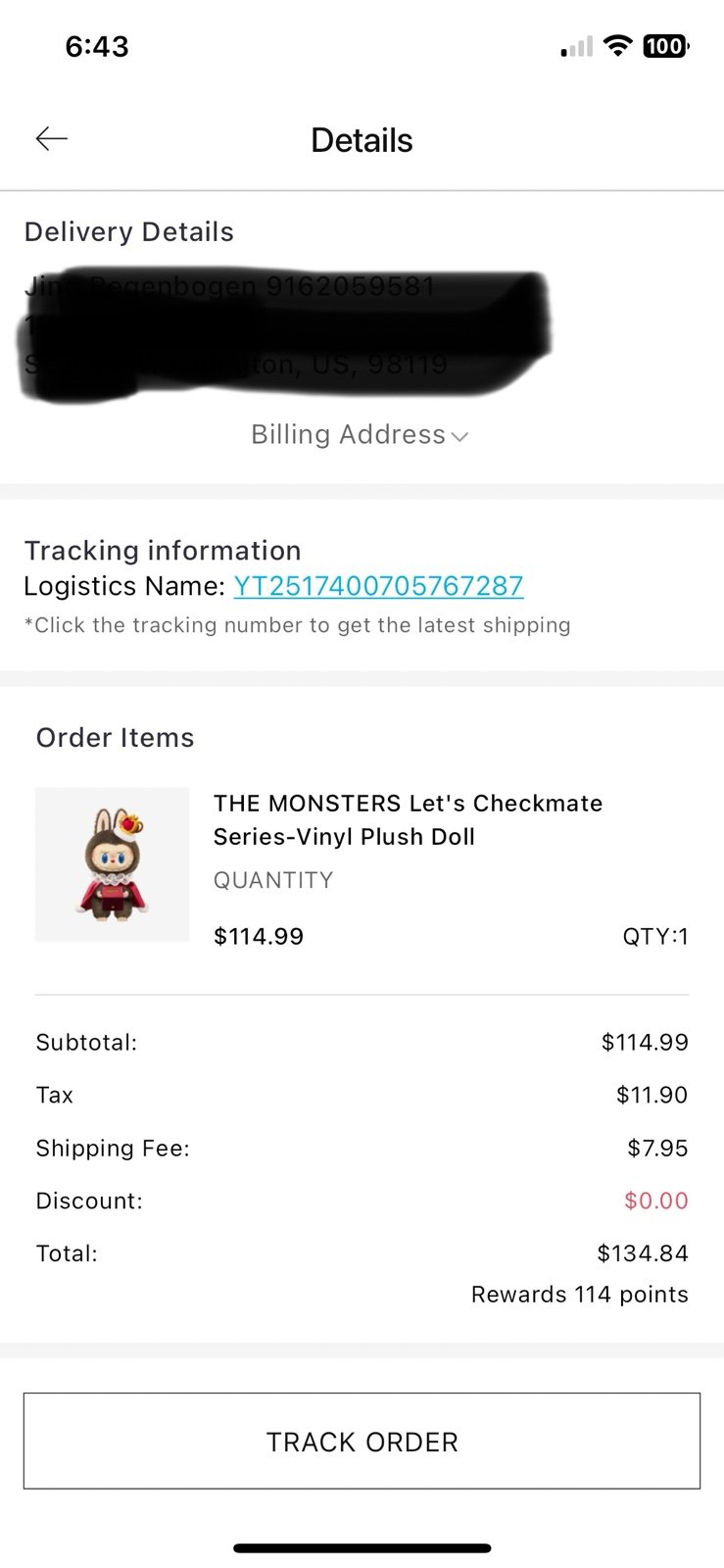Tap the 6:43 clock in status bar
The width and height of the screenshot is (724, 1568).
pos(97,46)
